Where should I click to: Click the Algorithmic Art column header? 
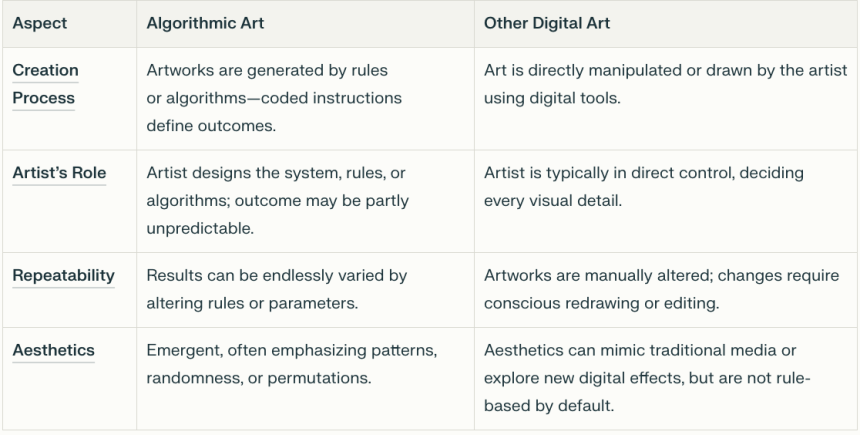(205, 23)
